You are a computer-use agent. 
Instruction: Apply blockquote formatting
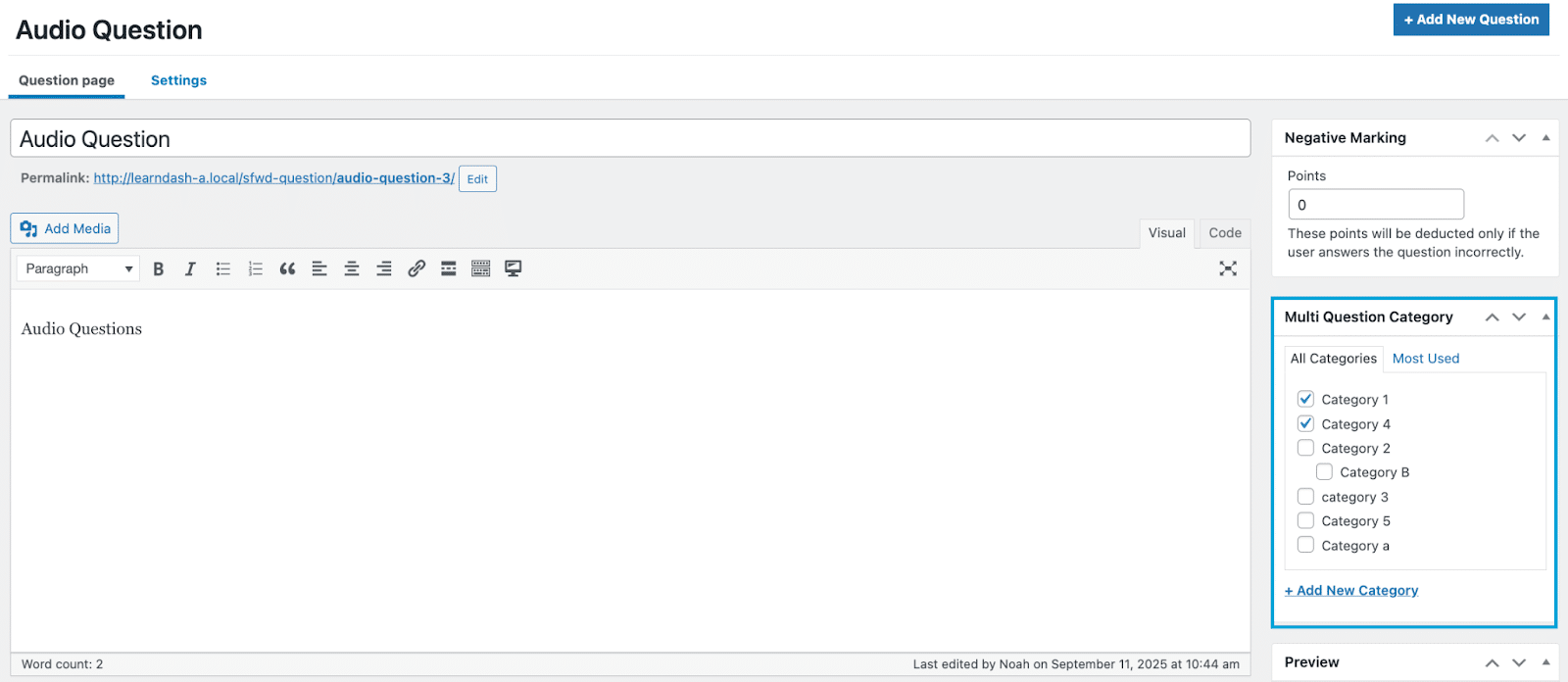click(x=287, y=268)
